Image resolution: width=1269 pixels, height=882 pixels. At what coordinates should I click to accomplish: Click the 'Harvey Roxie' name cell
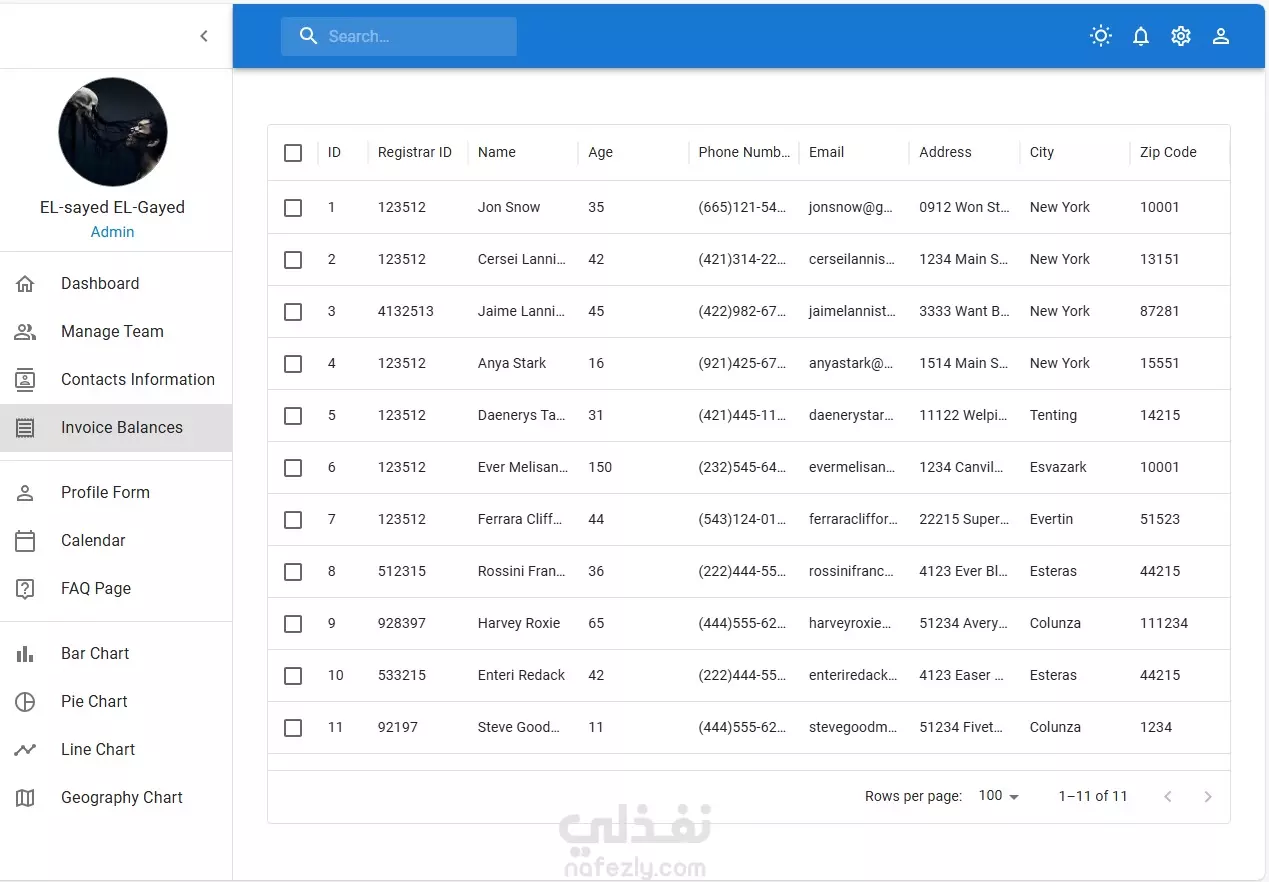tap(519, 624)
